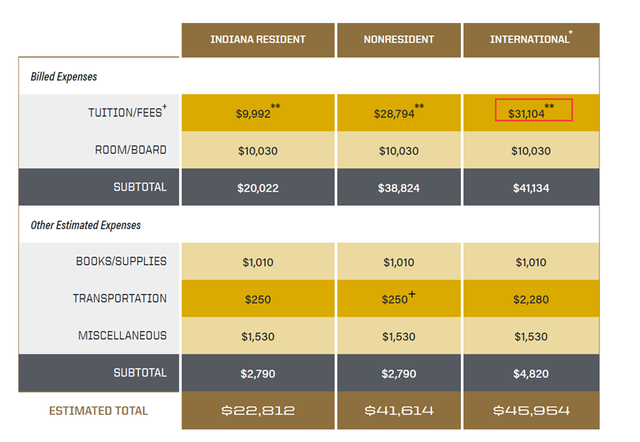Select the $41,134 international billed subtotal
Viewport: 640px width, 442px height.
click(530, 187)
